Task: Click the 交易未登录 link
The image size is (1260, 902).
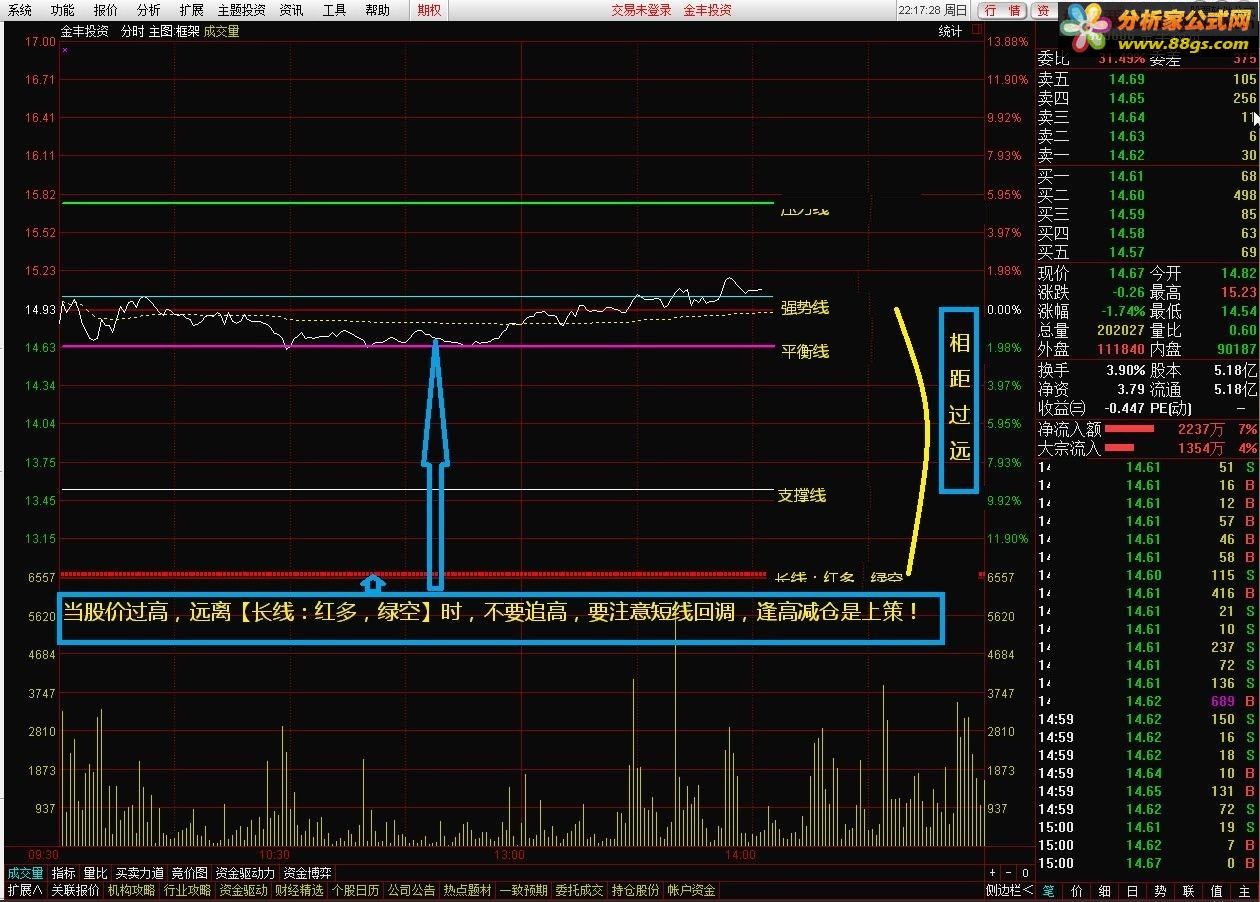Action: pos(642,10)
